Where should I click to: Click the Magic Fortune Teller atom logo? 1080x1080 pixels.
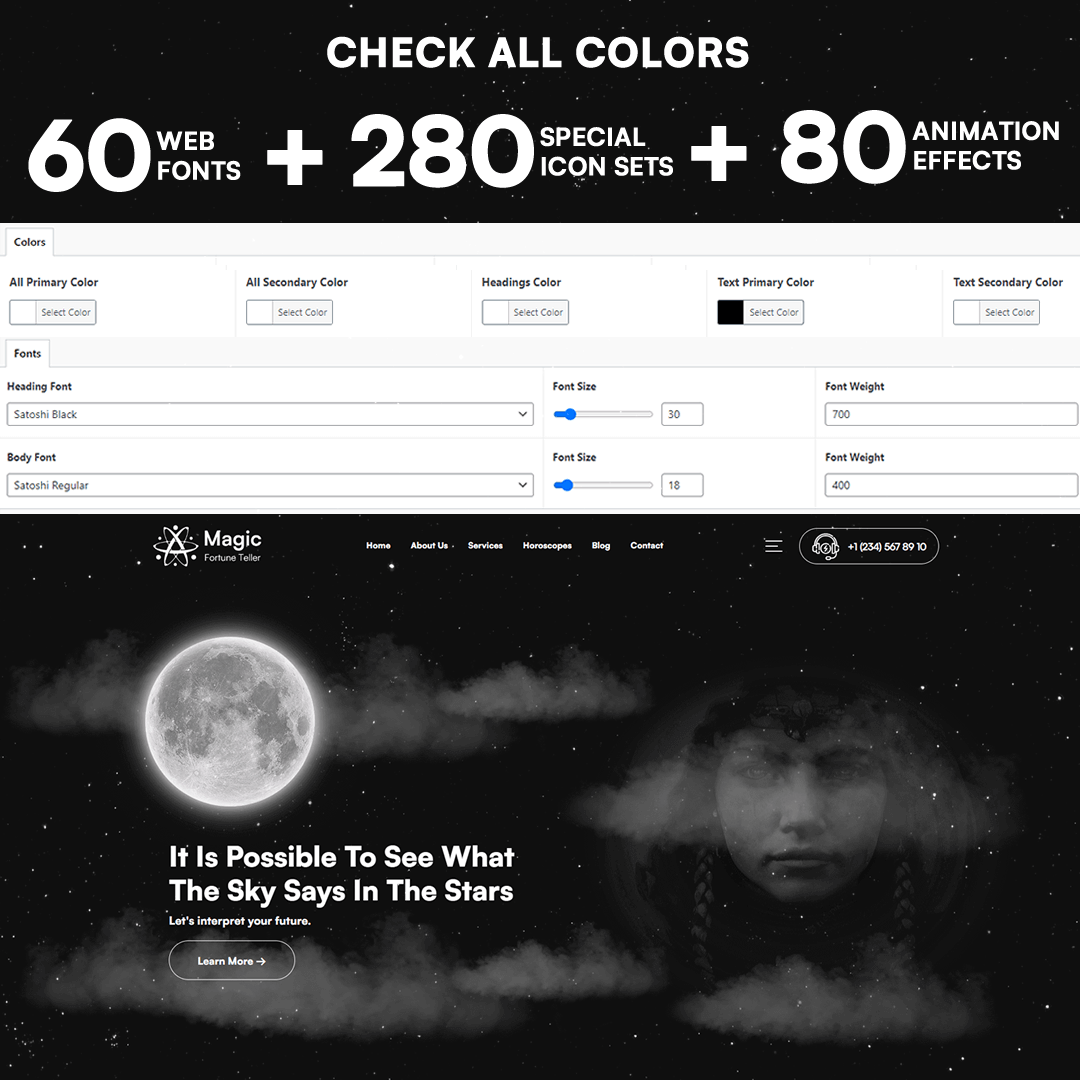click(x=175, y=546)
